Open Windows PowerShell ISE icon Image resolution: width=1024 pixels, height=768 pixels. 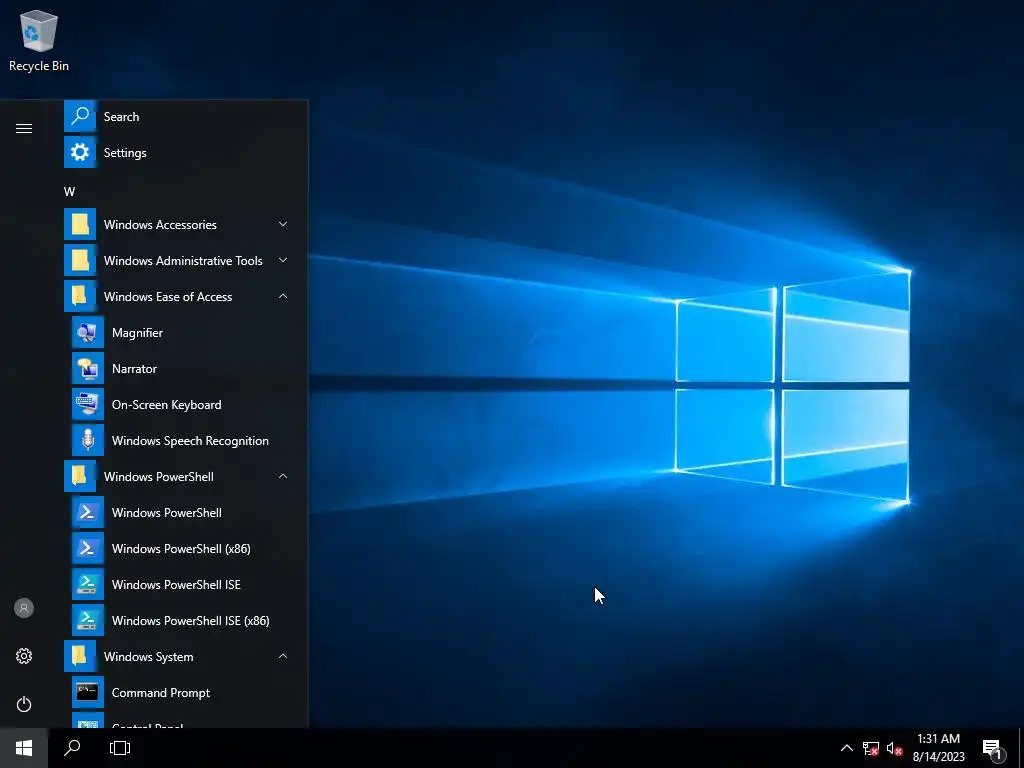[x=88, y=584]
